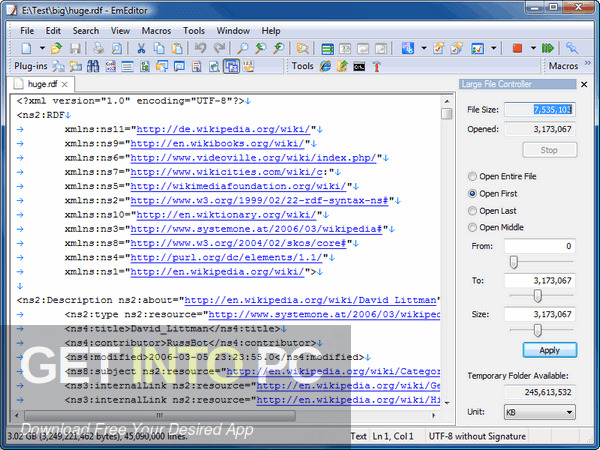Image resolution: width=600 pixels, height=450 pixels.
Task: Open the wikimediafoundation.org/wiki link
Action: (238, 186)
